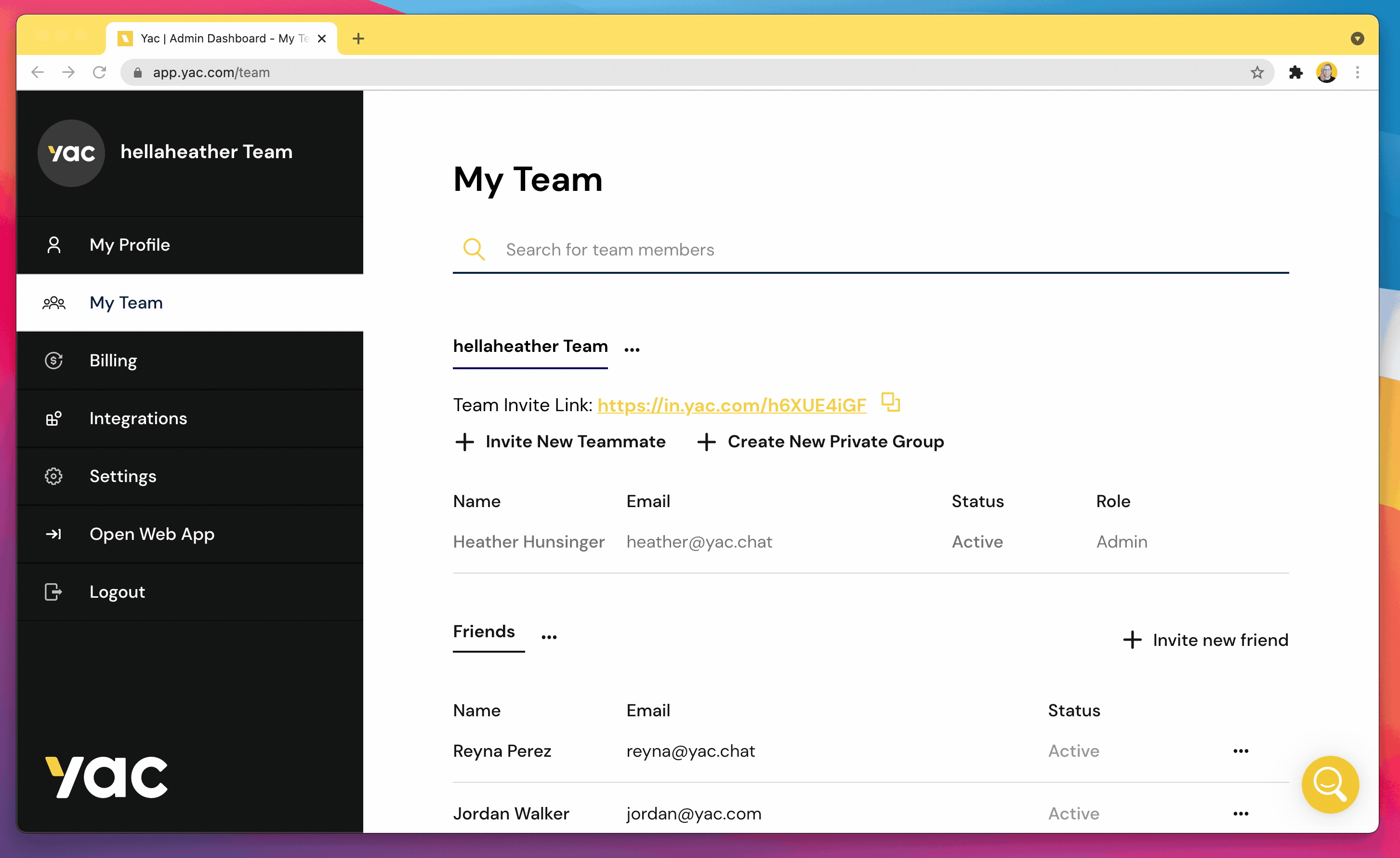Click the Billing dollar icon

[x=54, y=361]
